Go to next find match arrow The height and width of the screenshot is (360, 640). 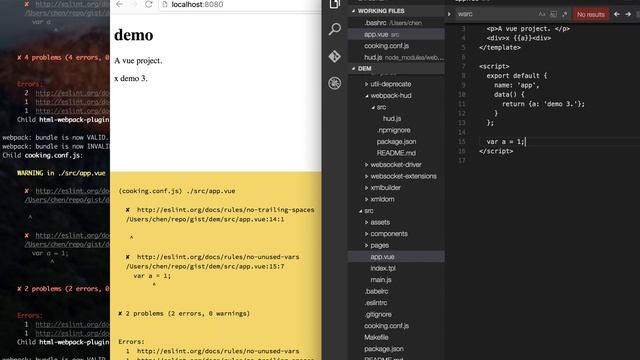[x=628, y=14]
